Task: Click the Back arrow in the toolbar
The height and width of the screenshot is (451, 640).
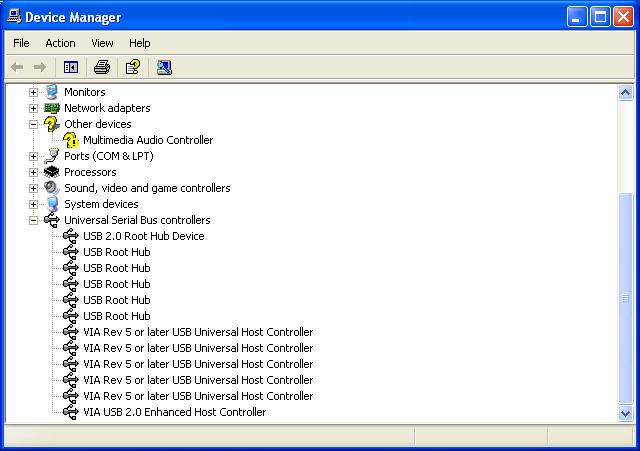Action: pos(17,67)
